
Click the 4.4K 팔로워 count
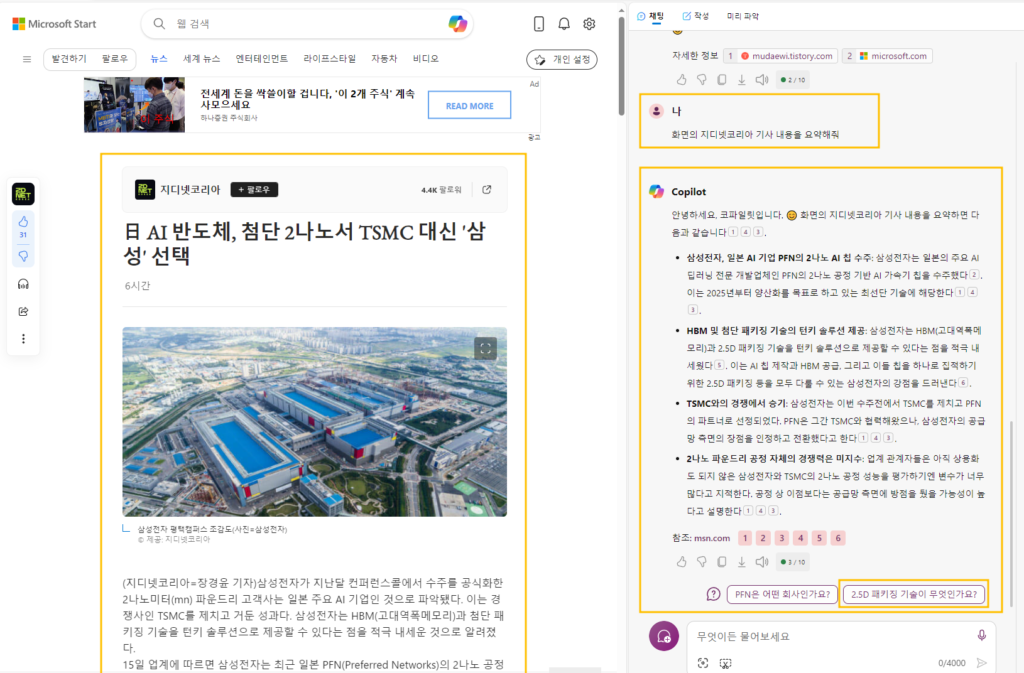(x=441, y=190)
